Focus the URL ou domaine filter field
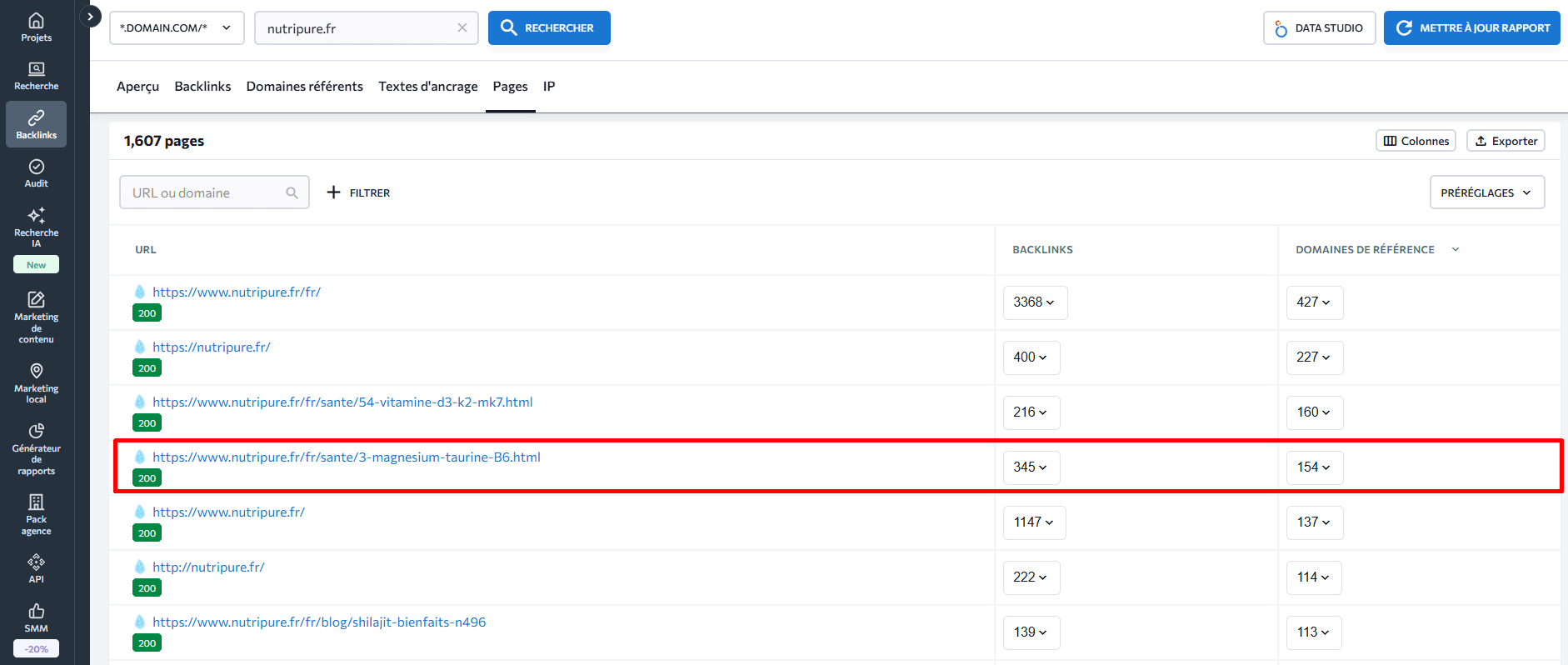This screenshot has width=1568, height=665. (214, 192)
